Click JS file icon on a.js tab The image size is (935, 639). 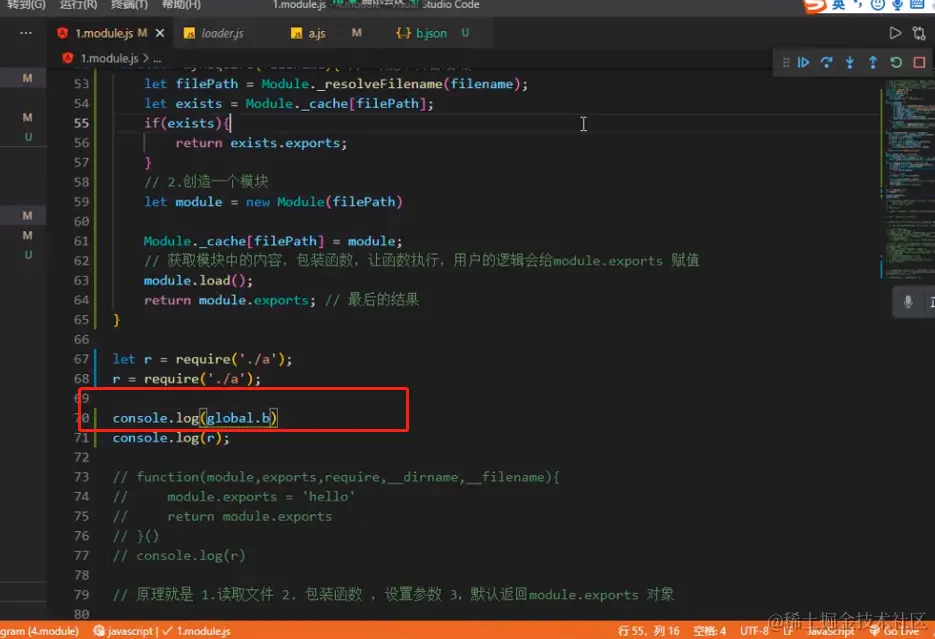coord(296,33)
